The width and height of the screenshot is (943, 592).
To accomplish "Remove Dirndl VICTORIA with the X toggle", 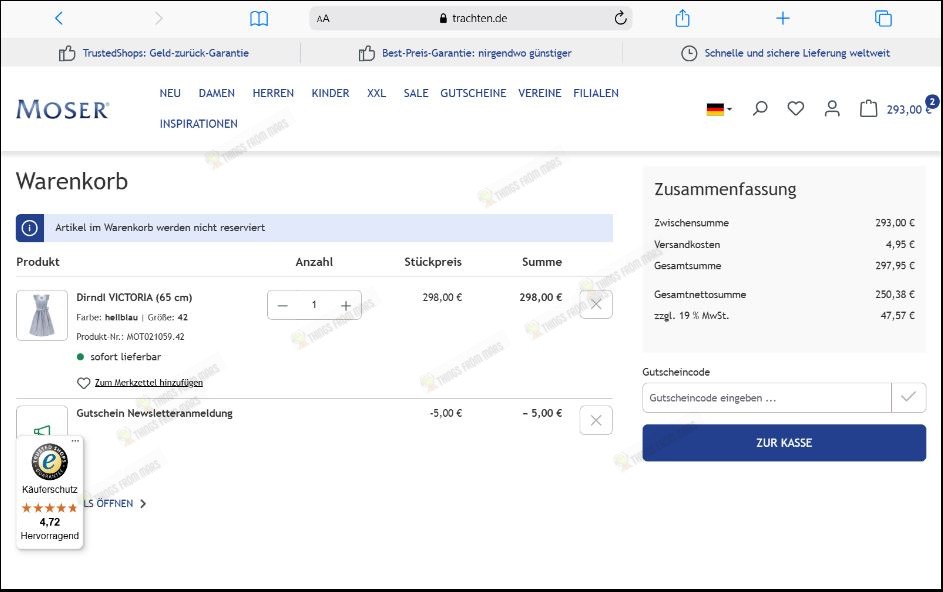I will 595,304.
